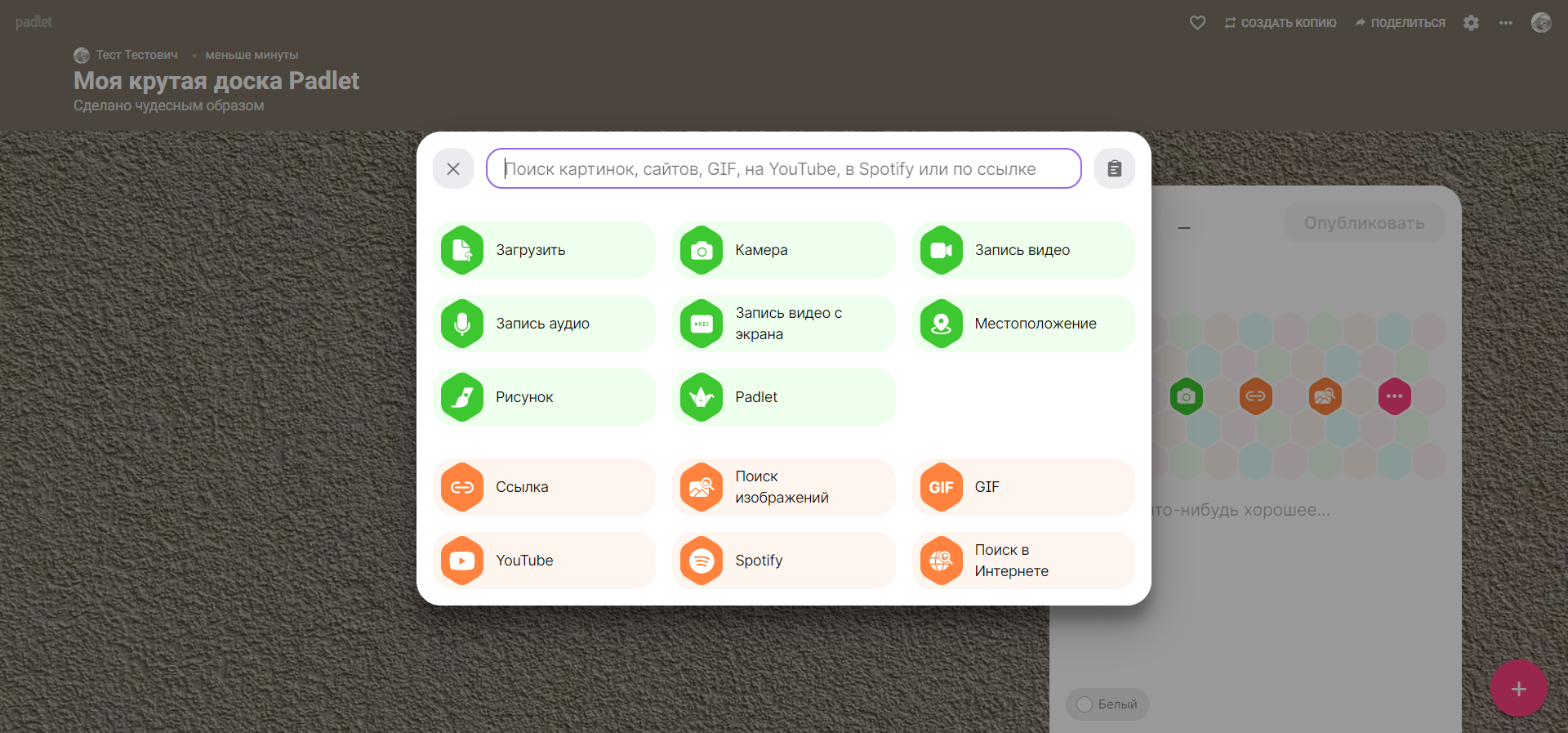Go to padlet logo home

coord(33,22)
